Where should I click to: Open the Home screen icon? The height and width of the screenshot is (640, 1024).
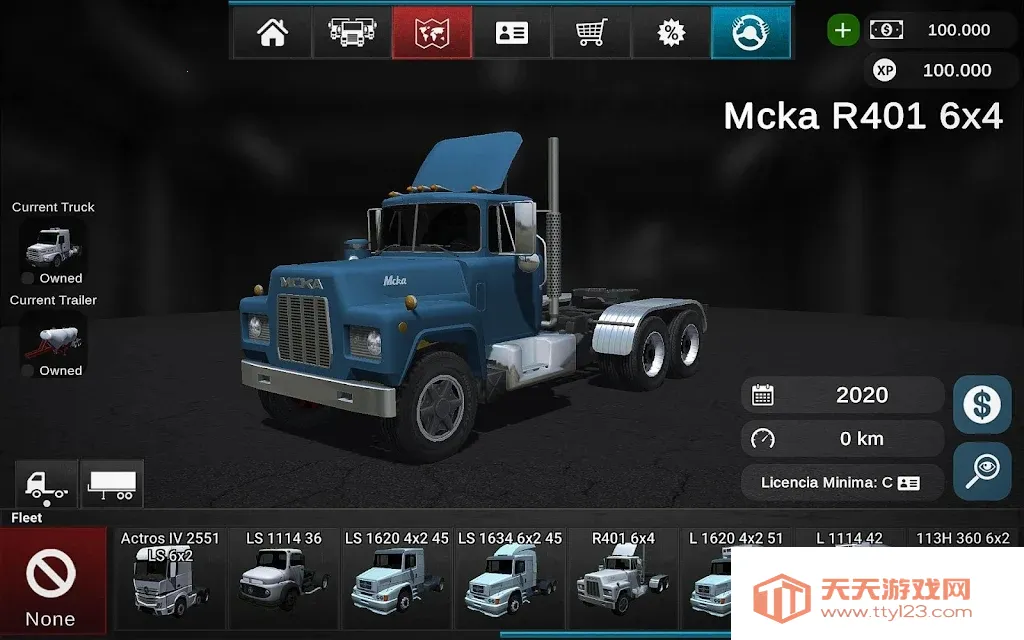(272, 33)
